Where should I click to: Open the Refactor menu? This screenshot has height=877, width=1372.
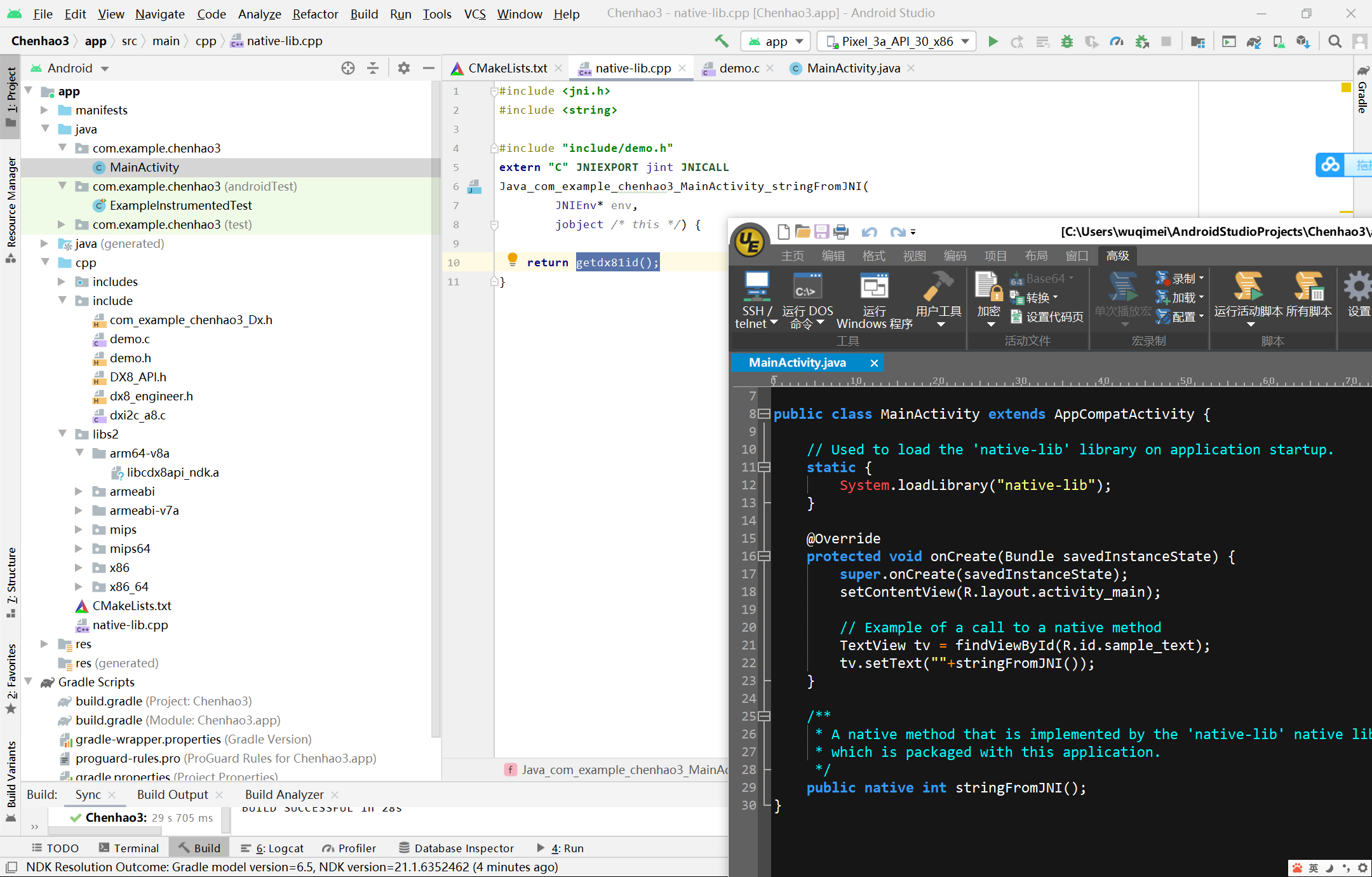point(315,13)
